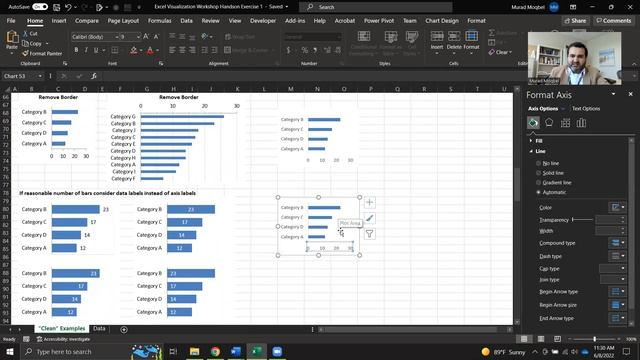The height and width of the screenshot is (360, 640).
Task: Click the Format cells icon
Action: point(471,37)
